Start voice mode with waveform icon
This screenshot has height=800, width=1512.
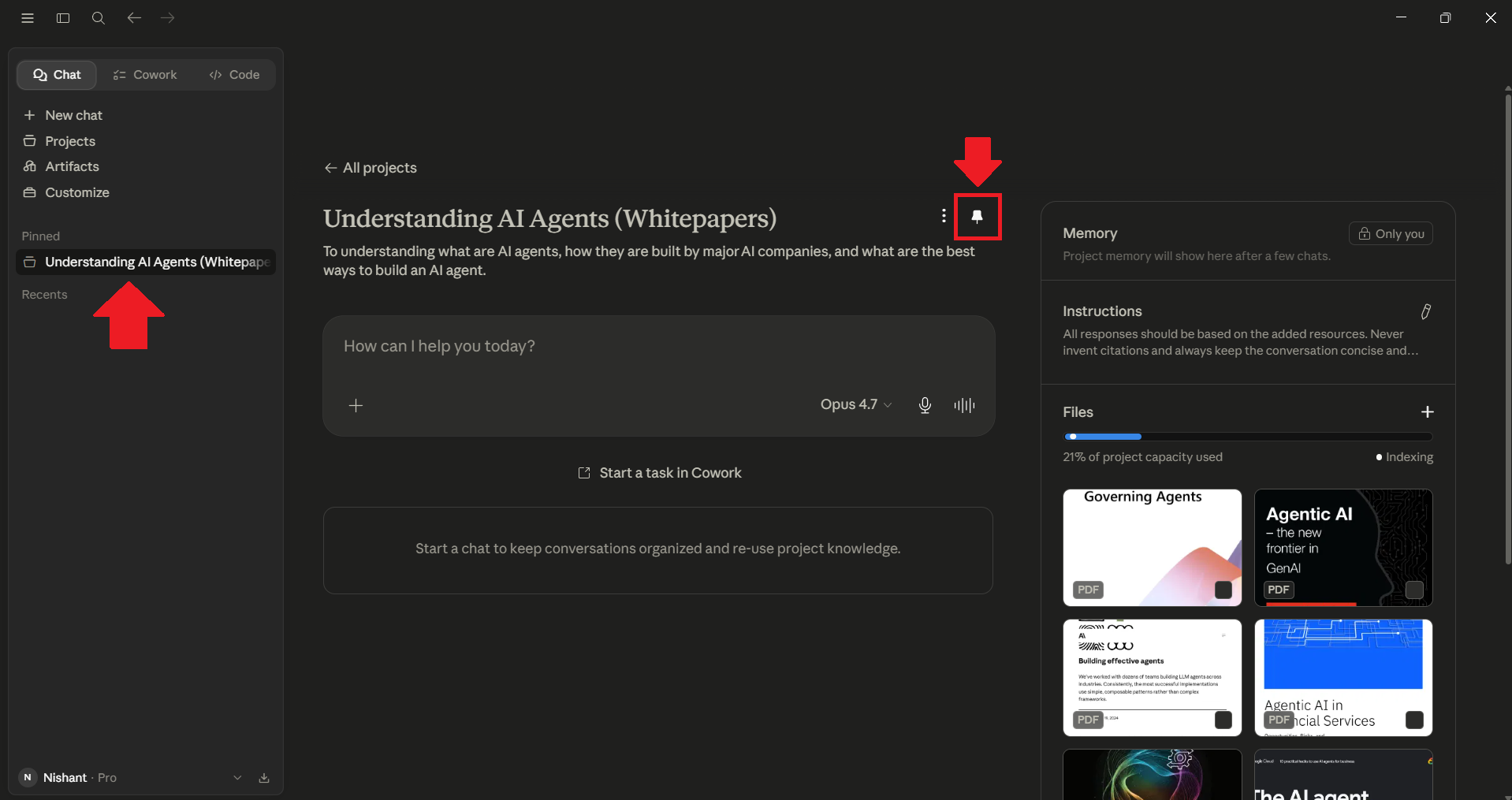[x=964, y=405]
